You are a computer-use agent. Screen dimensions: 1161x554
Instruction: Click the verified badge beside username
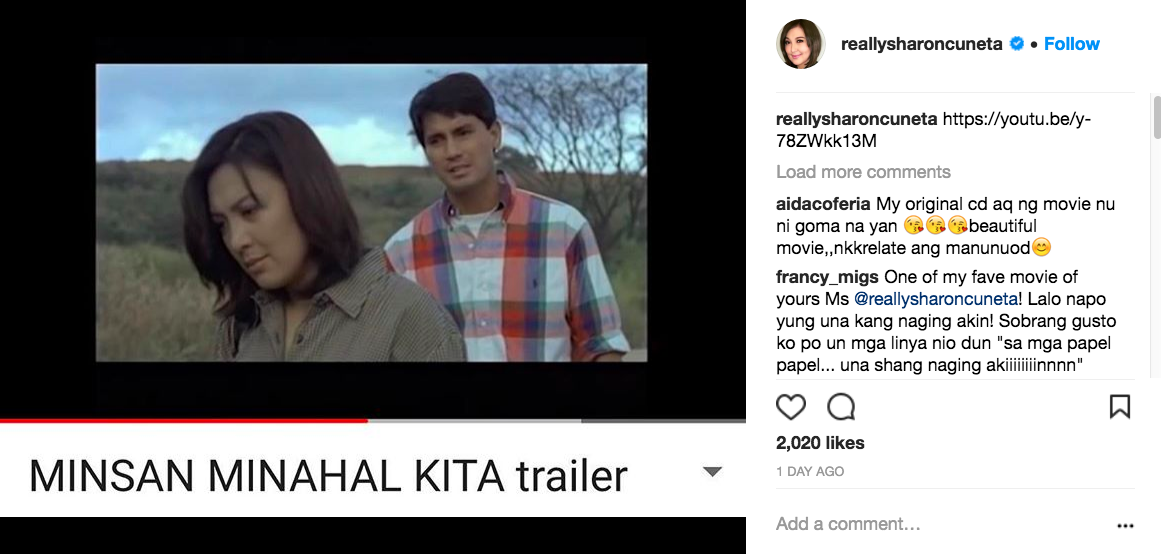click(x=1017, y=44)
